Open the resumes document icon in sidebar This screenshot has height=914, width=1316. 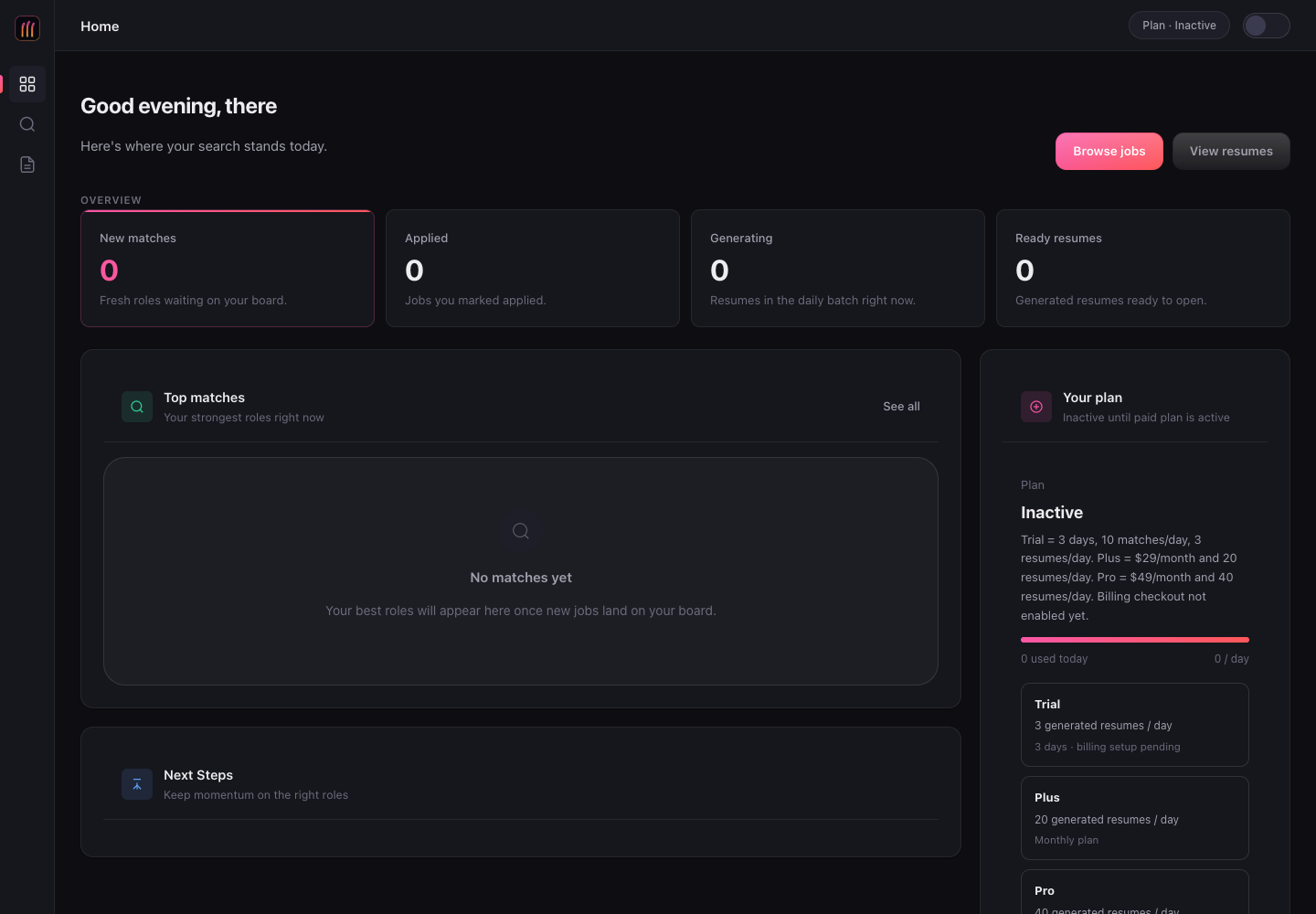(x=27, y=165)
